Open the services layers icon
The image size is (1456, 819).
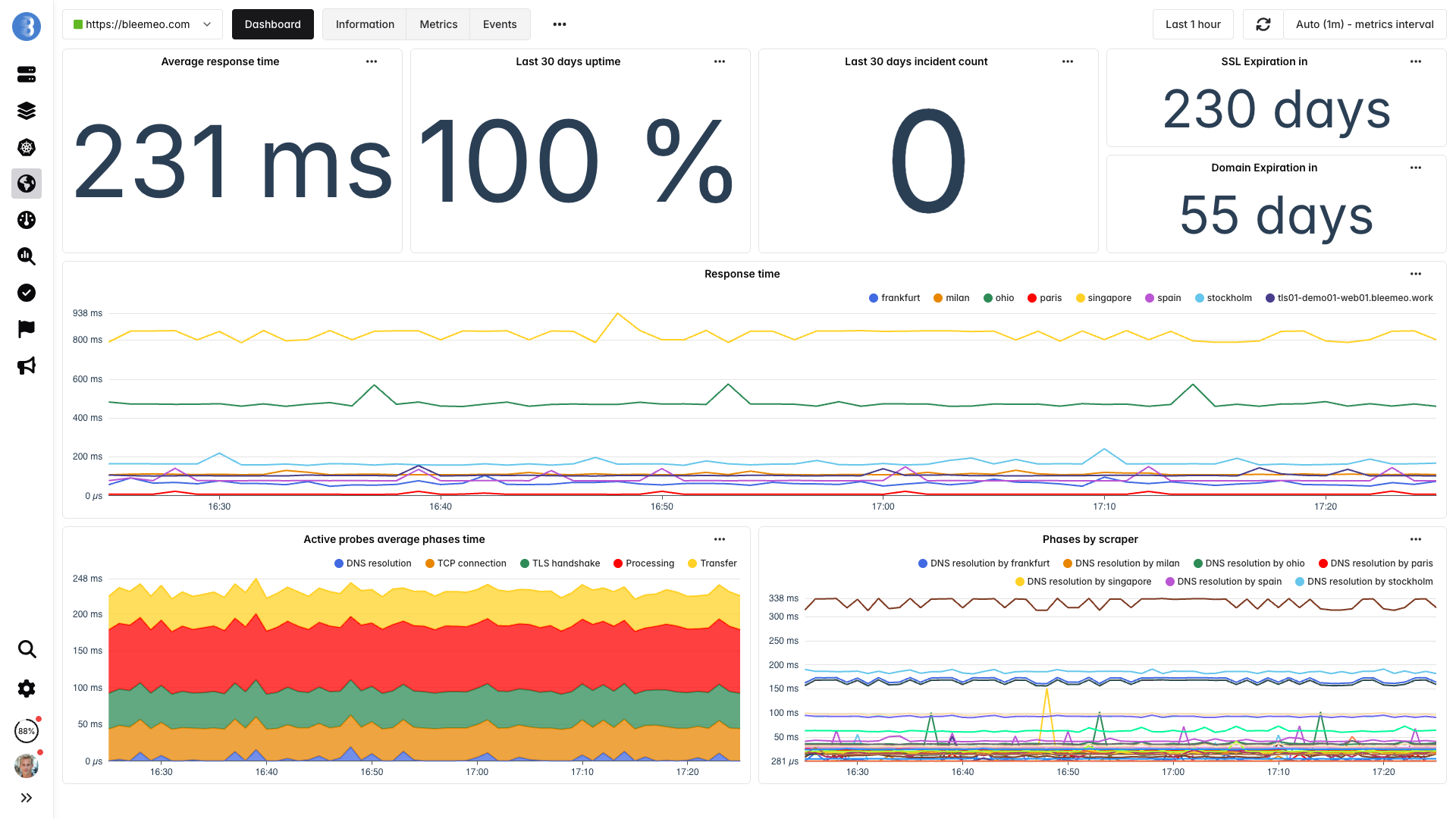[x=26, y=111]
